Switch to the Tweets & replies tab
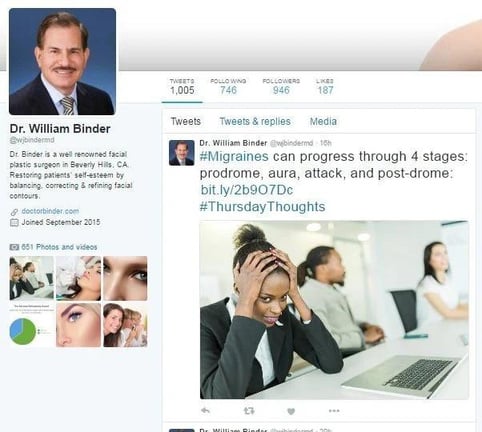Viewport: 482px width, 432px height. point(255,121)
